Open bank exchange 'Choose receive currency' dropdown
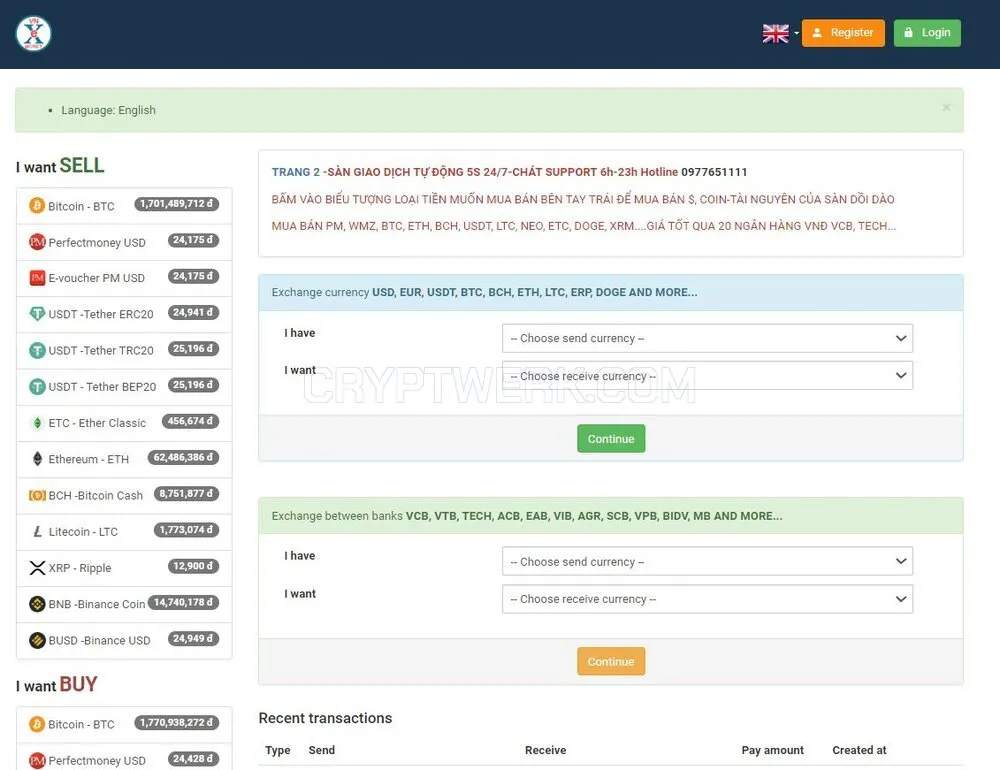1000x770 pixels. click(707, 599)
